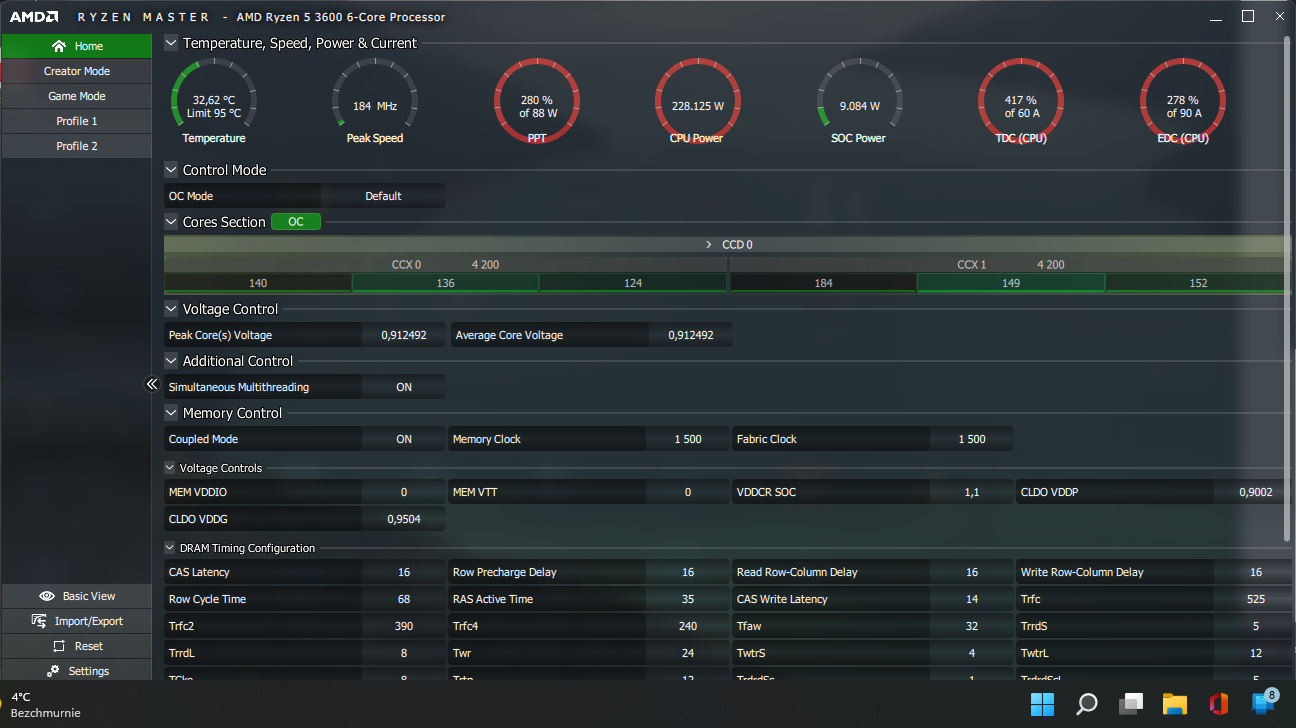Toggle Simultaneous Multithreading ON value
1296x728 pixels.
pos(404,387)
